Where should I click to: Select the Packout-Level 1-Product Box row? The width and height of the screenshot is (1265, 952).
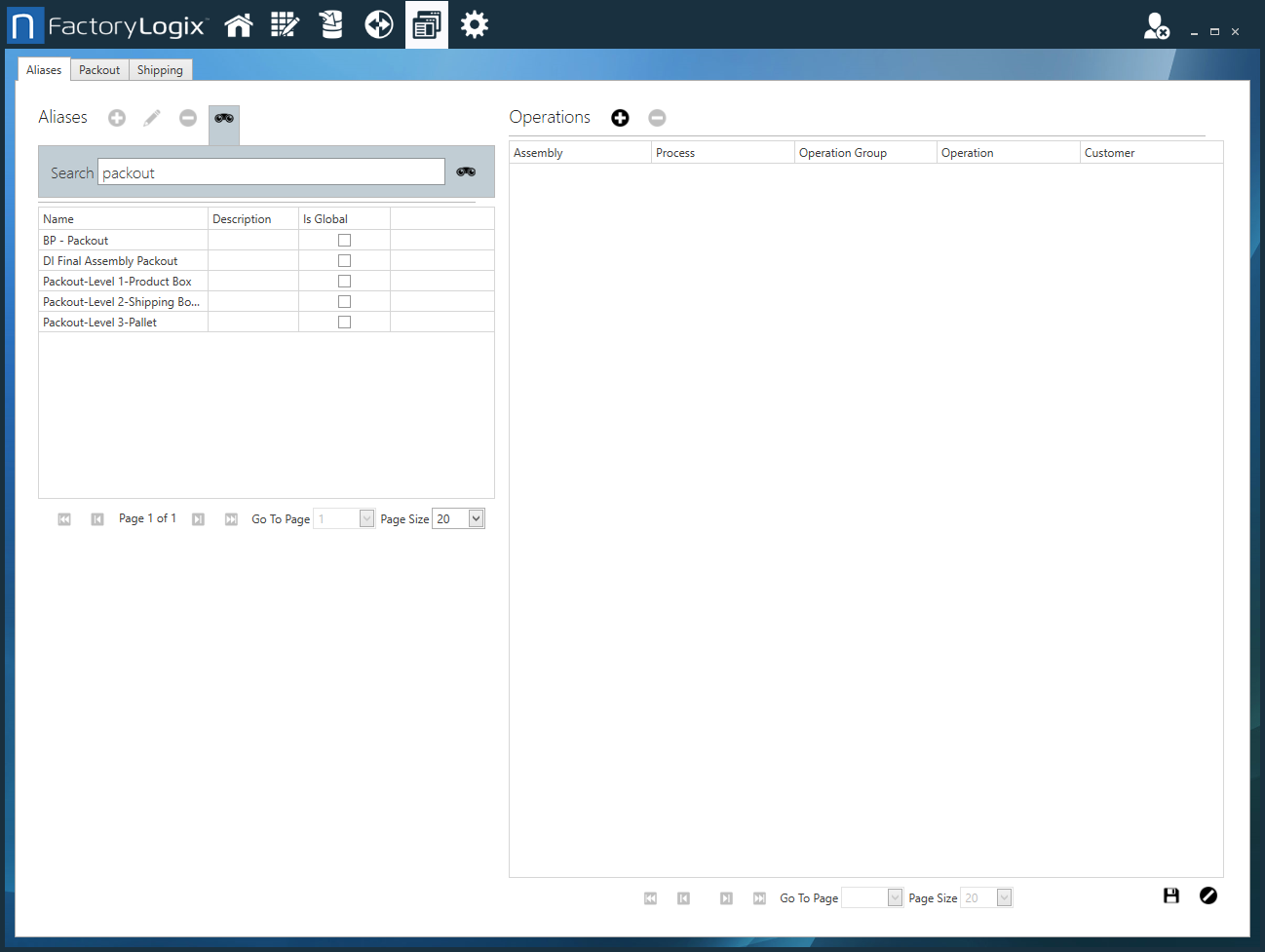[117, 282]
